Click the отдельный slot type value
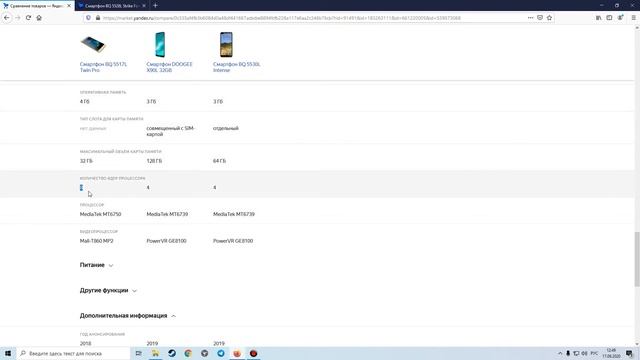Screen dimensions: 640x360 coord(226,128)
